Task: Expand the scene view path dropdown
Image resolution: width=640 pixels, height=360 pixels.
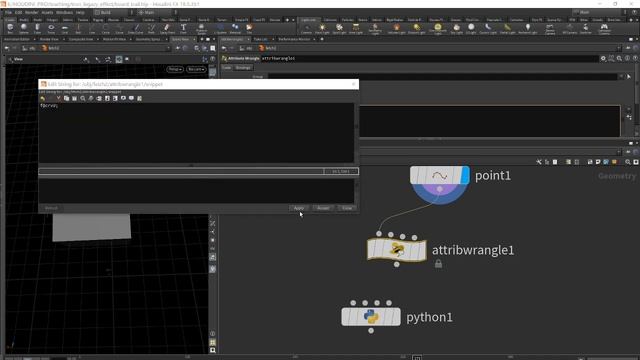Action: click(168, 48)
